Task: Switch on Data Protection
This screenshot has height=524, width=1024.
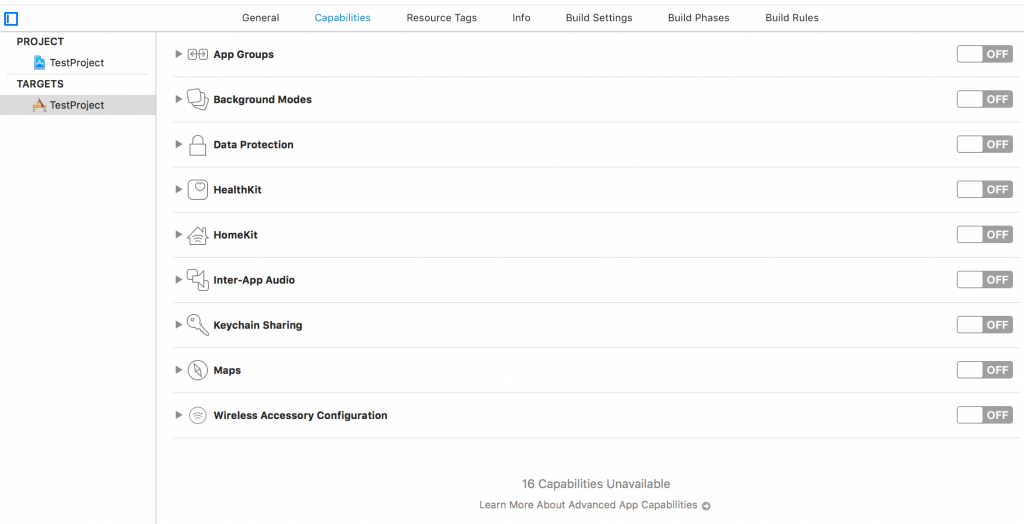Action: click(x=985, y=144)
